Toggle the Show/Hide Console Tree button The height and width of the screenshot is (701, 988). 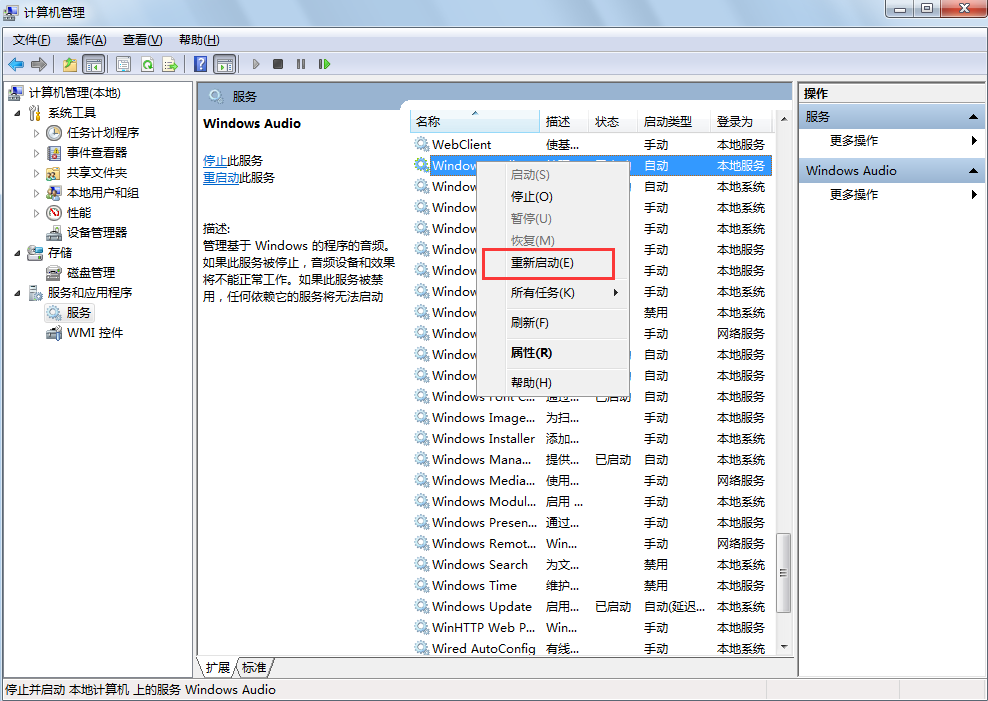[94, 64]
